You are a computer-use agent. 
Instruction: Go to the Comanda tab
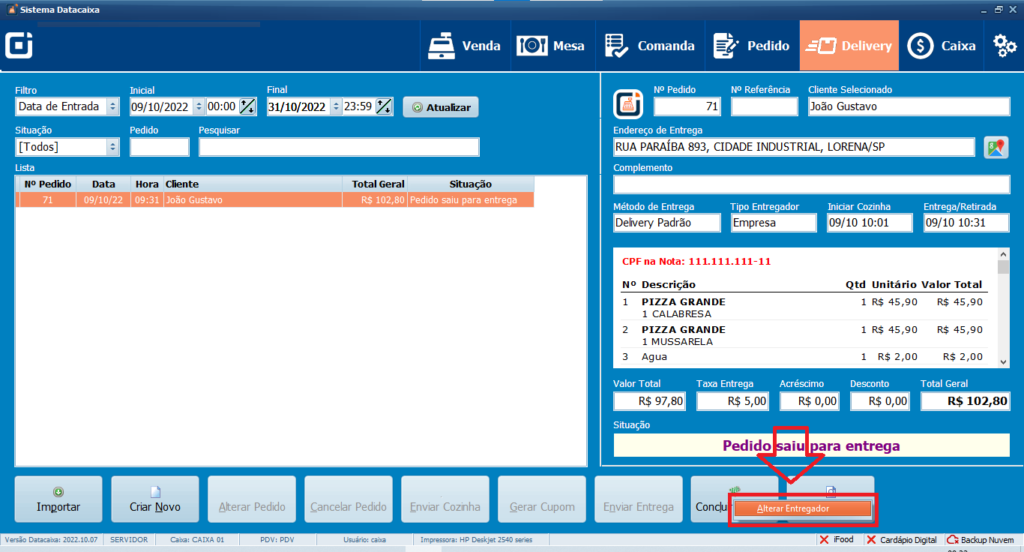651,45
